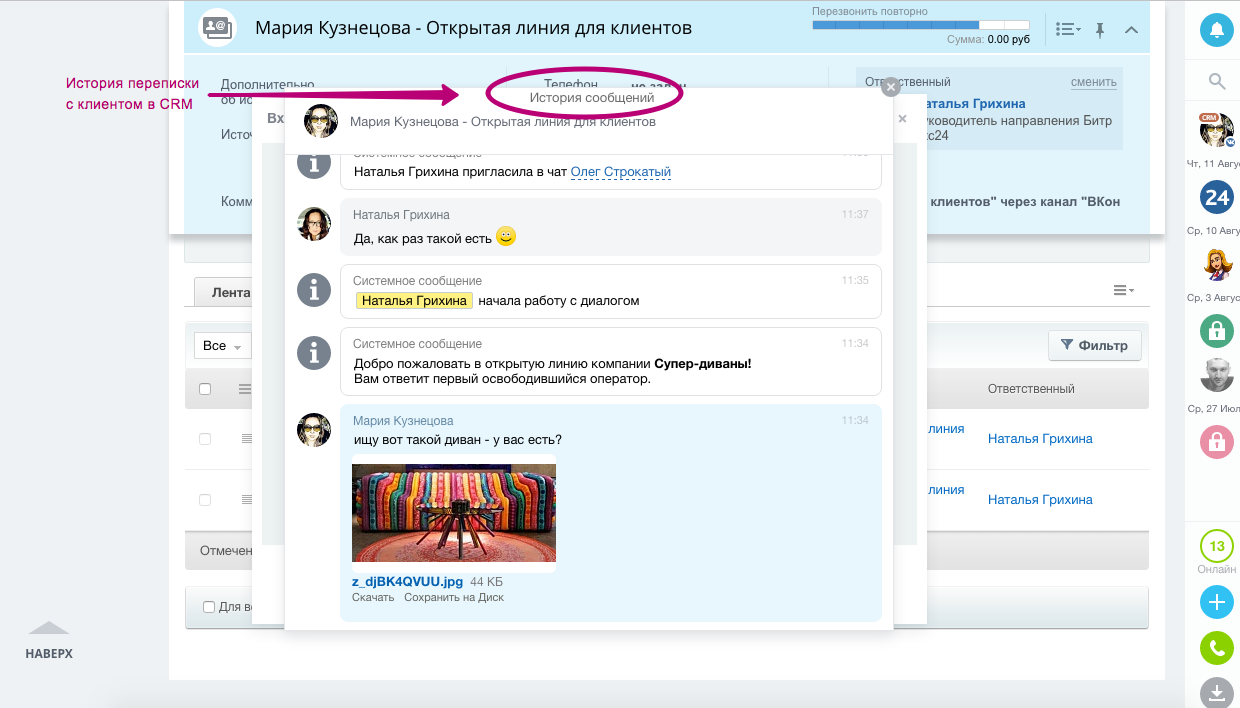
Task: Check the first table row checkbox
Action: (x=205, y=439)
